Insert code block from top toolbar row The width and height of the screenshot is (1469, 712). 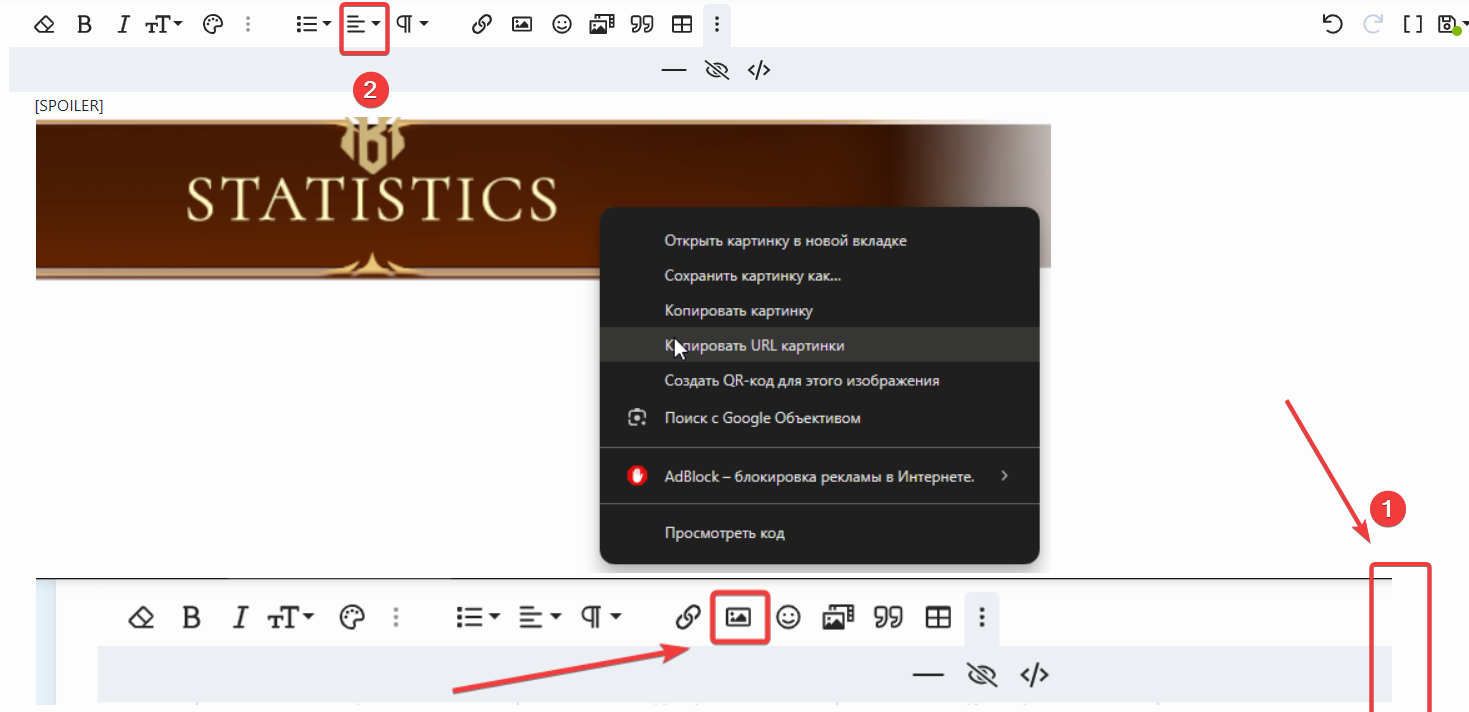click(759, 70)
